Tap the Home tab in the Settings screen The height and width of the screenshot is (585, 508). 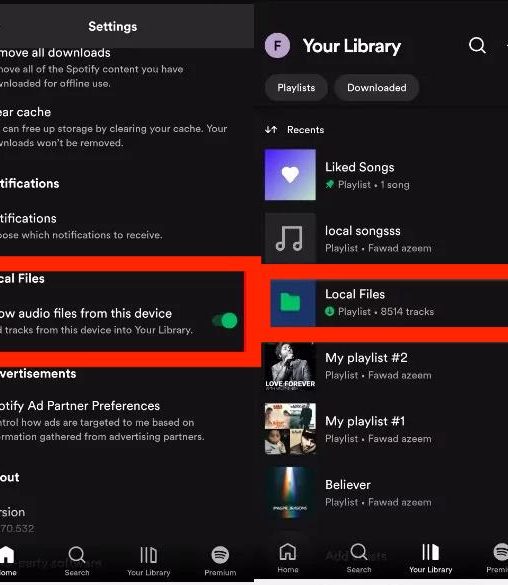click(x=7, y=561)
